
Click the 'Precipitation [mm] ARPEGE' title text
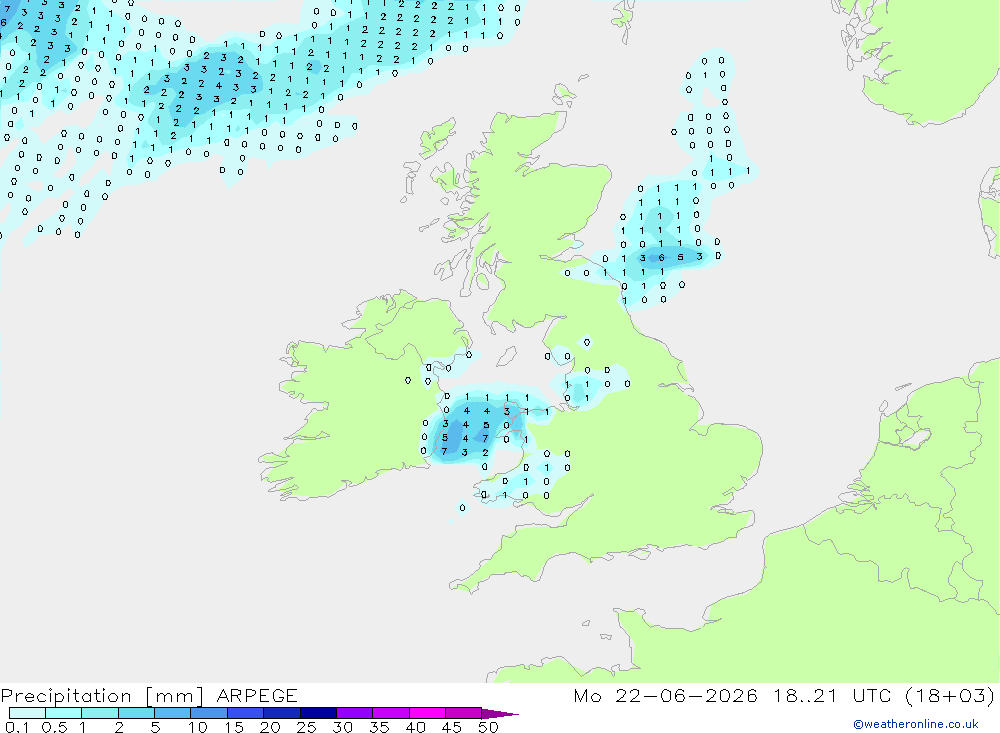coord(149,696)
